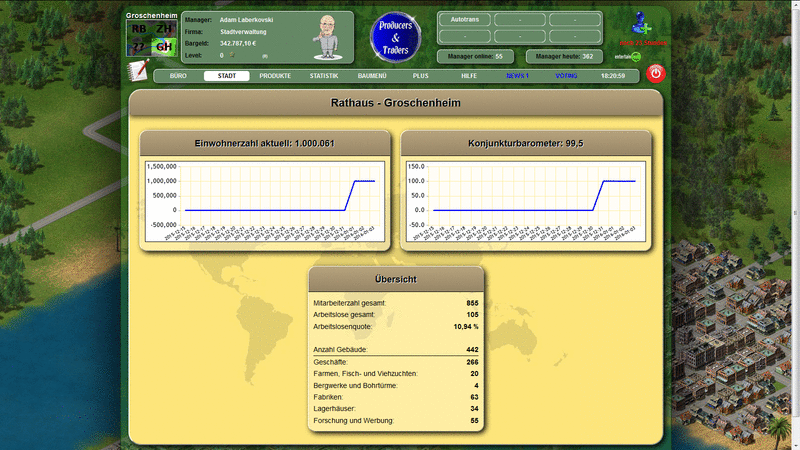Click manager name Adam Laberkovski
Image resolution: width=800 pixels, height=450 pixels.
pyautogui.click(x=246, y=20)
